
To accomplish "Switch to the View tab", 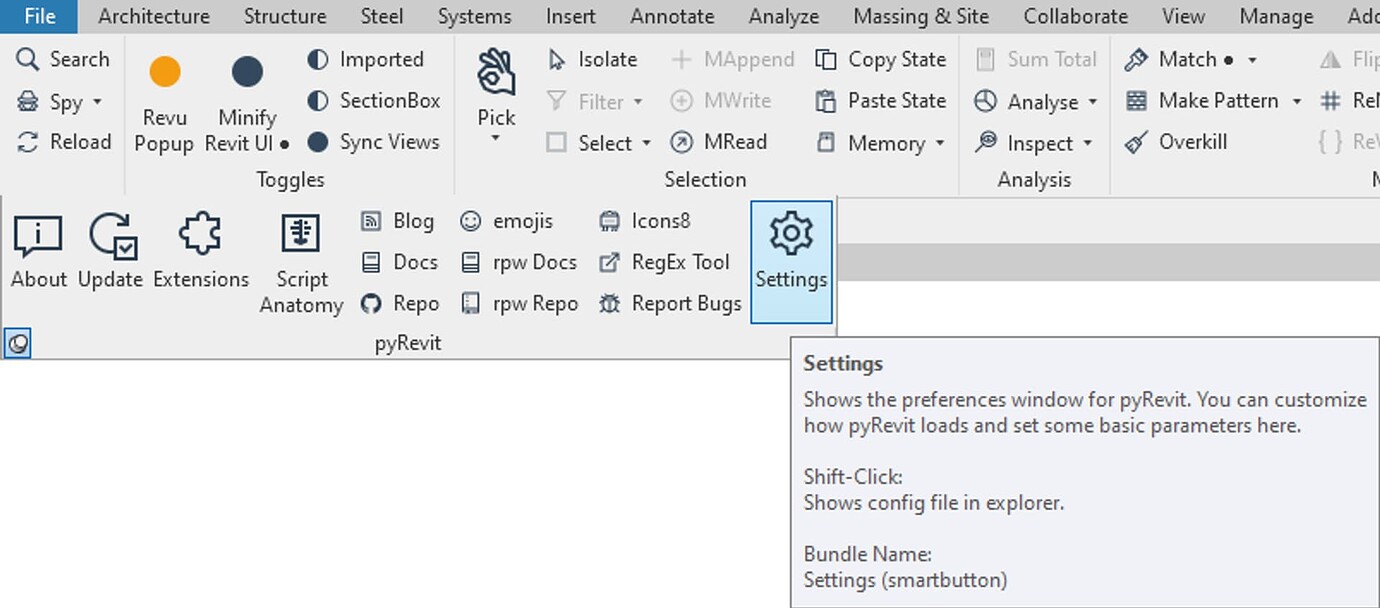I will [1183, 16].
